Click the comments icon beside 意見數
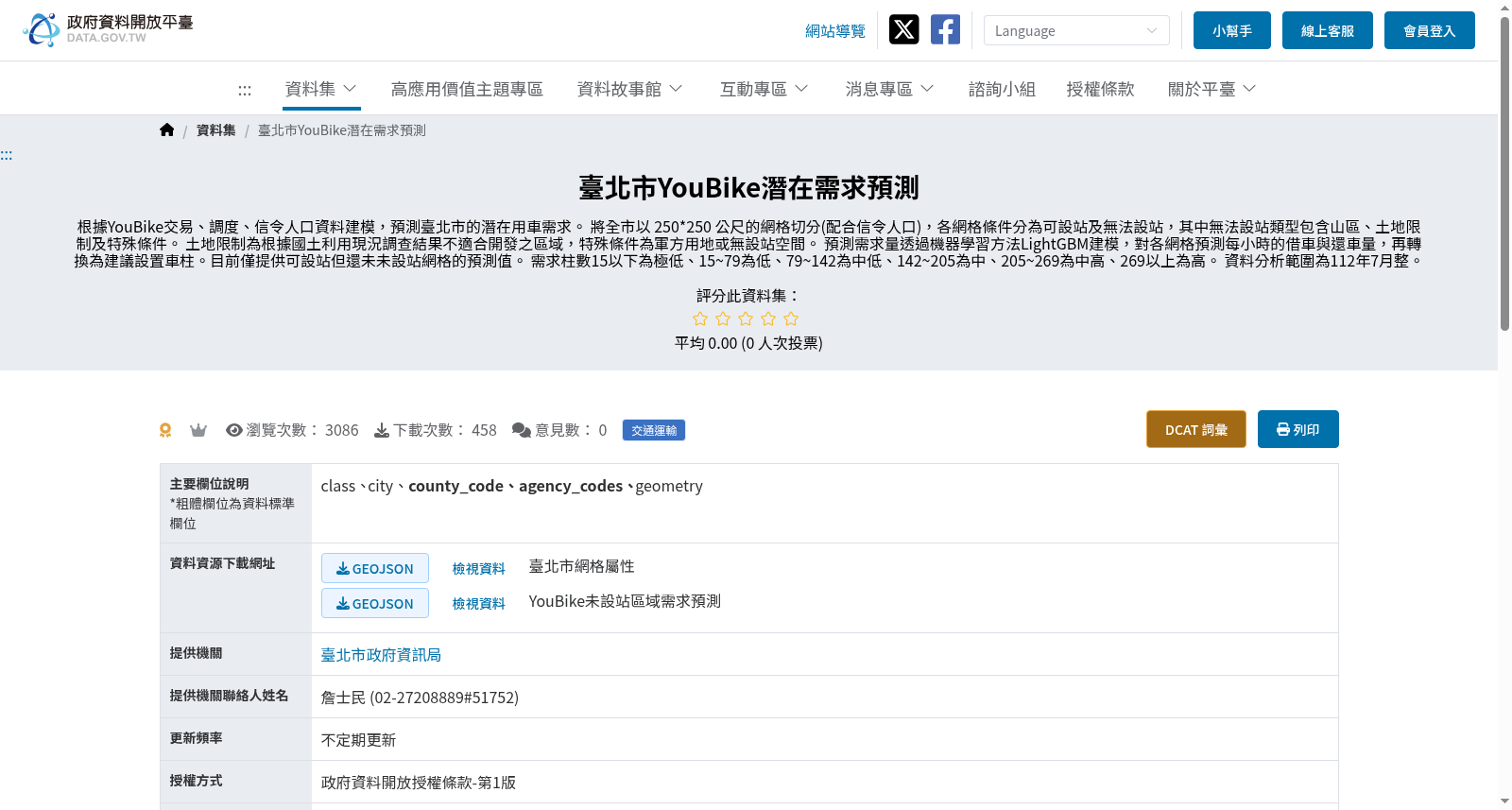1512x810 pixels. coord(522,431)
